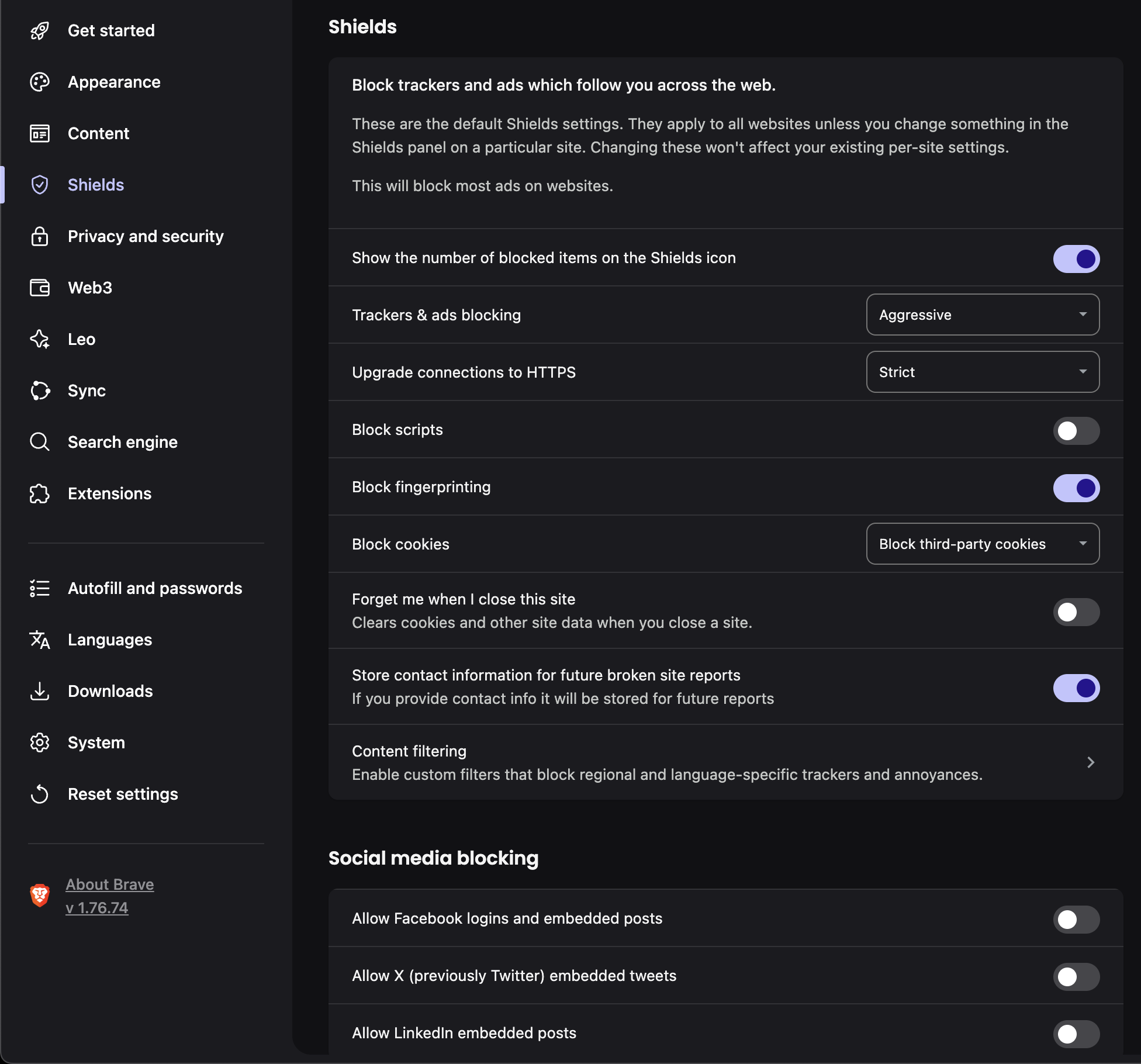This screenshot has height=1064, width=1141.
Task: Open Privacy and security settings section
Action: 146,236
